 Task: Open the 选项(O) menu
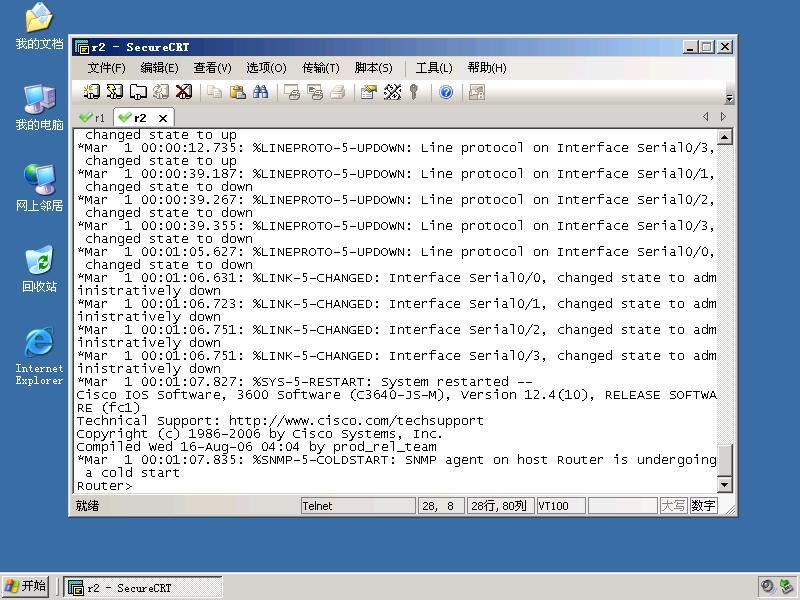(x=266, y=68)
